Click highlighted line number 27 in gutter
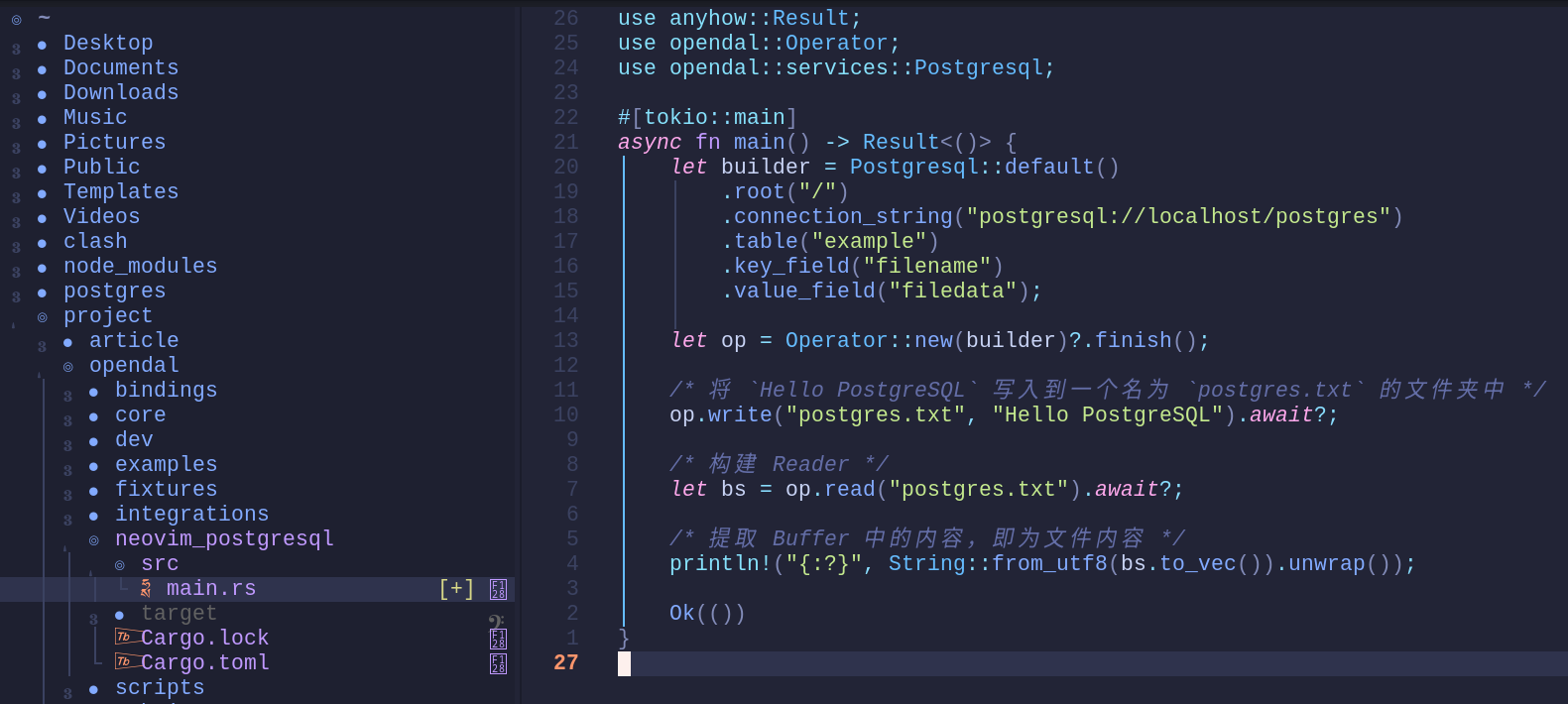This screenshot has height=704, width=1568. pyautogui.click(x=565, y=662)
